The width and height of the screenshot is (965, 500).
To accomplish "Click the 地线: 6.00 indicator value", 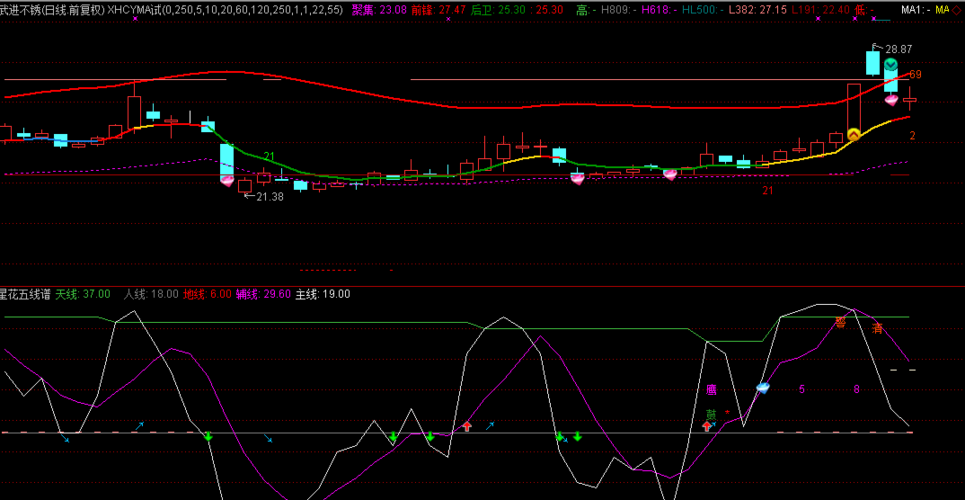I will click(207, 294).
